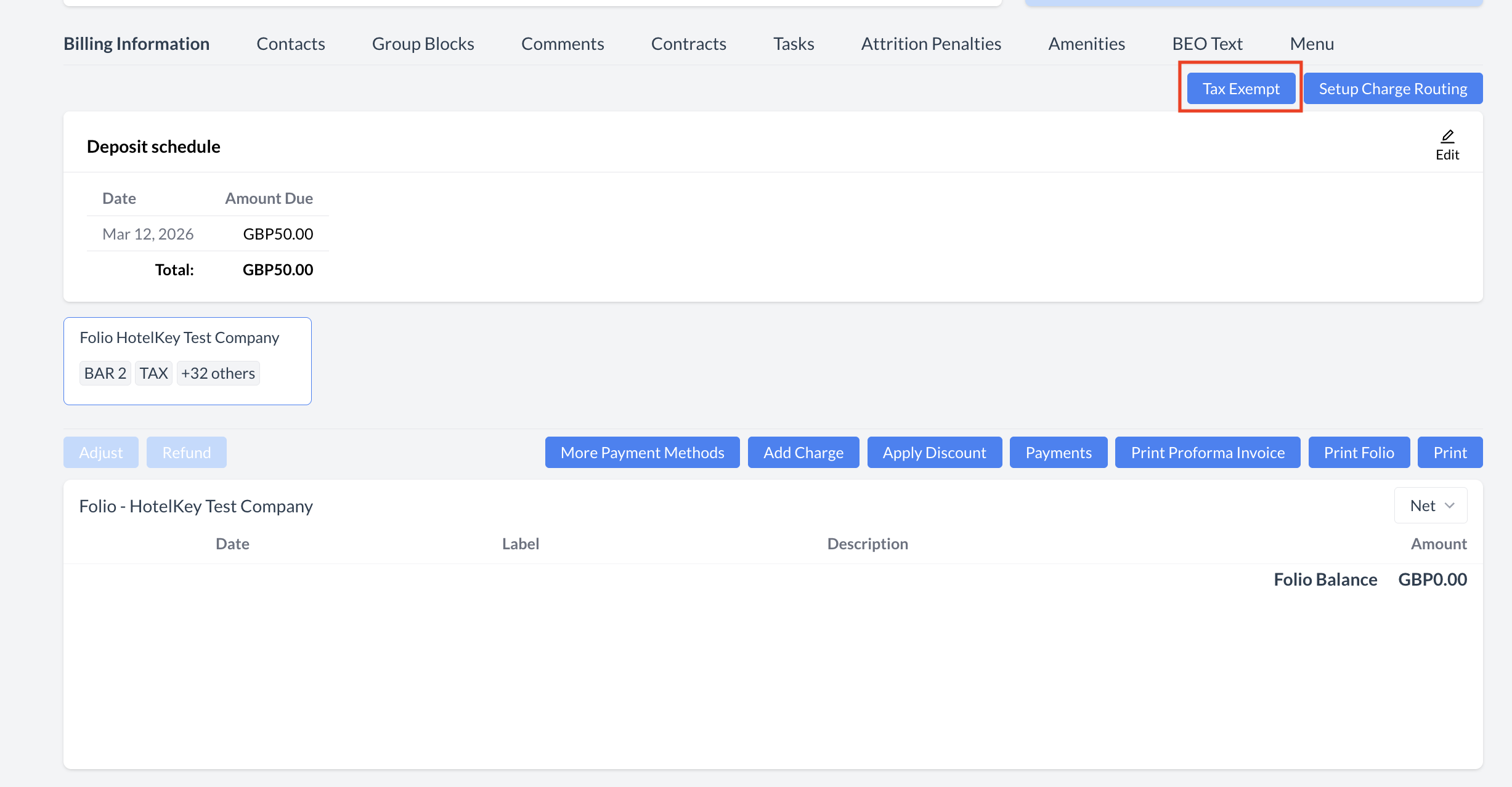Click Apply Discount
Viewport: 1512px width, 787px height.
pos(934,453)
